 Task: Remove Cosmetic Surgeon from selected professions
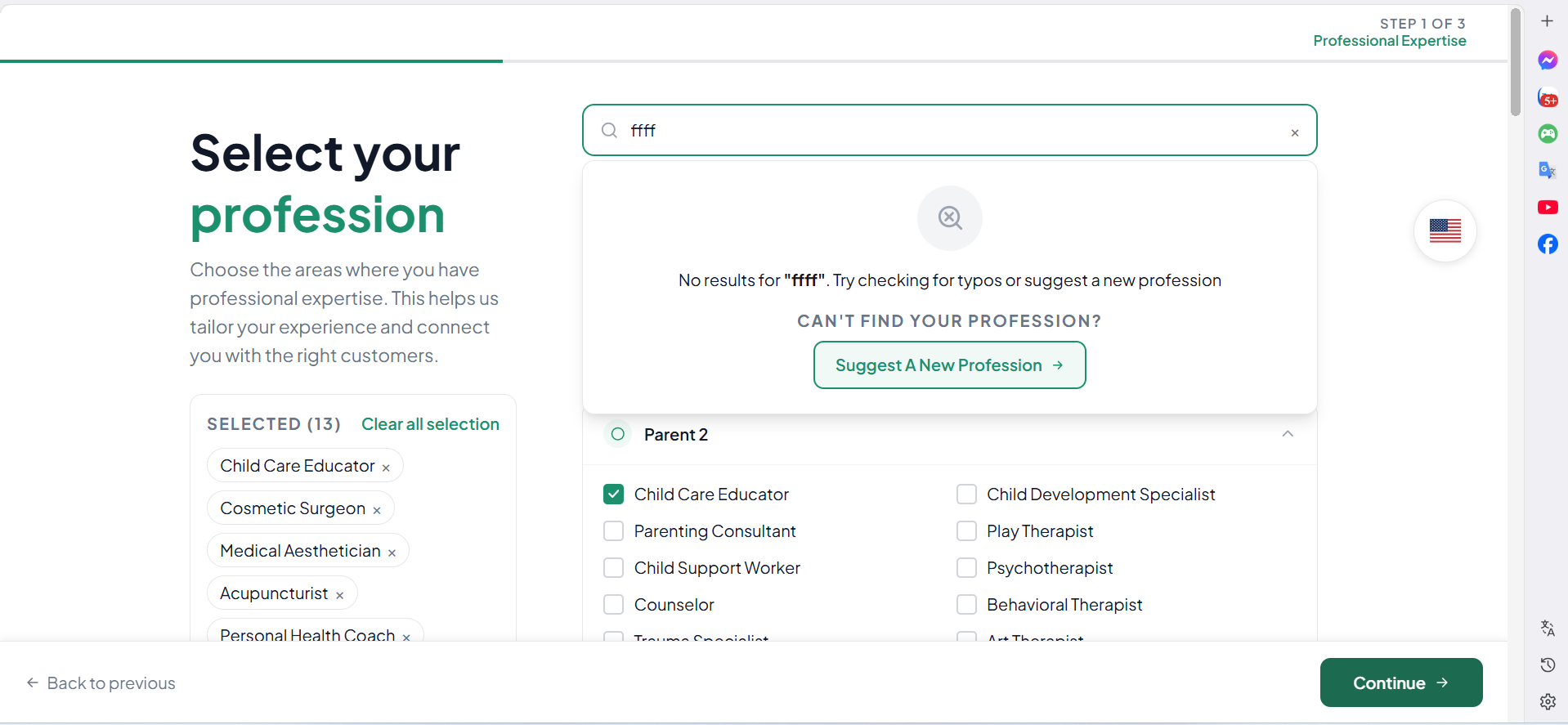click(377, 508)
